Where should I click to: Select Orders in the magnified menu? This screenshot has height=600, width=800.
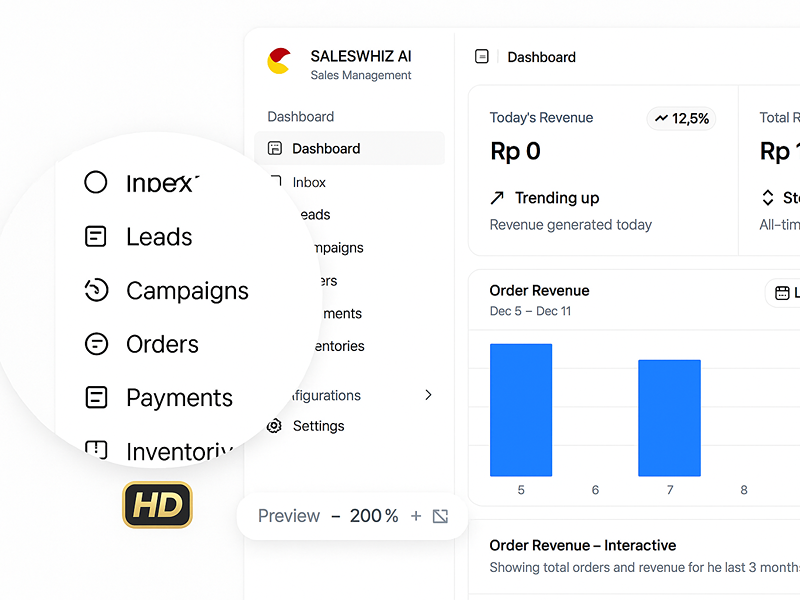coord(162,344)
